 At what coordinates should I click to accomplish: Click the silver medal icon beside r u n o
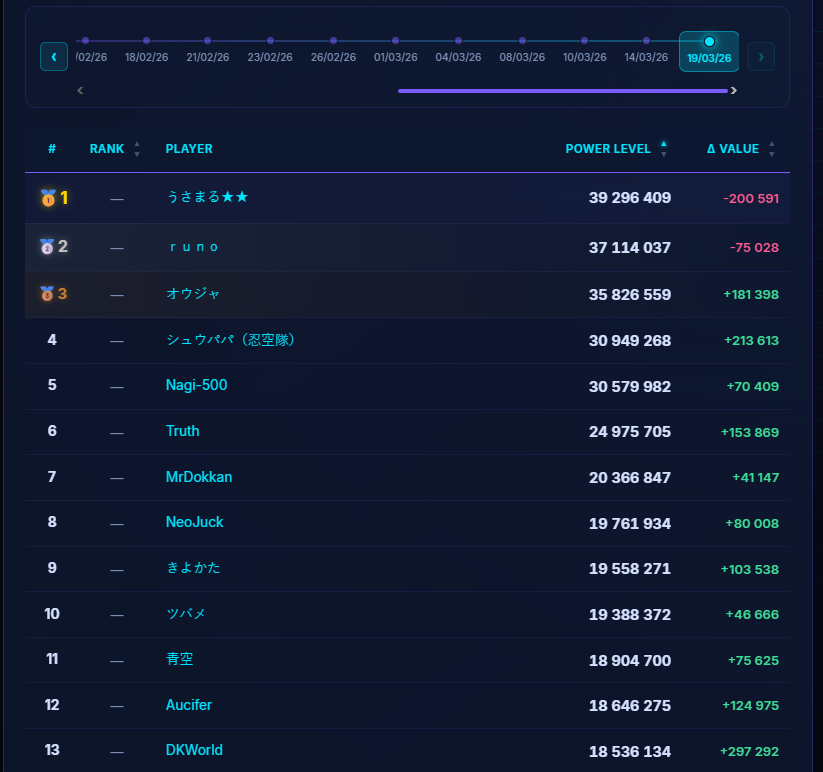tap(47, 246)
